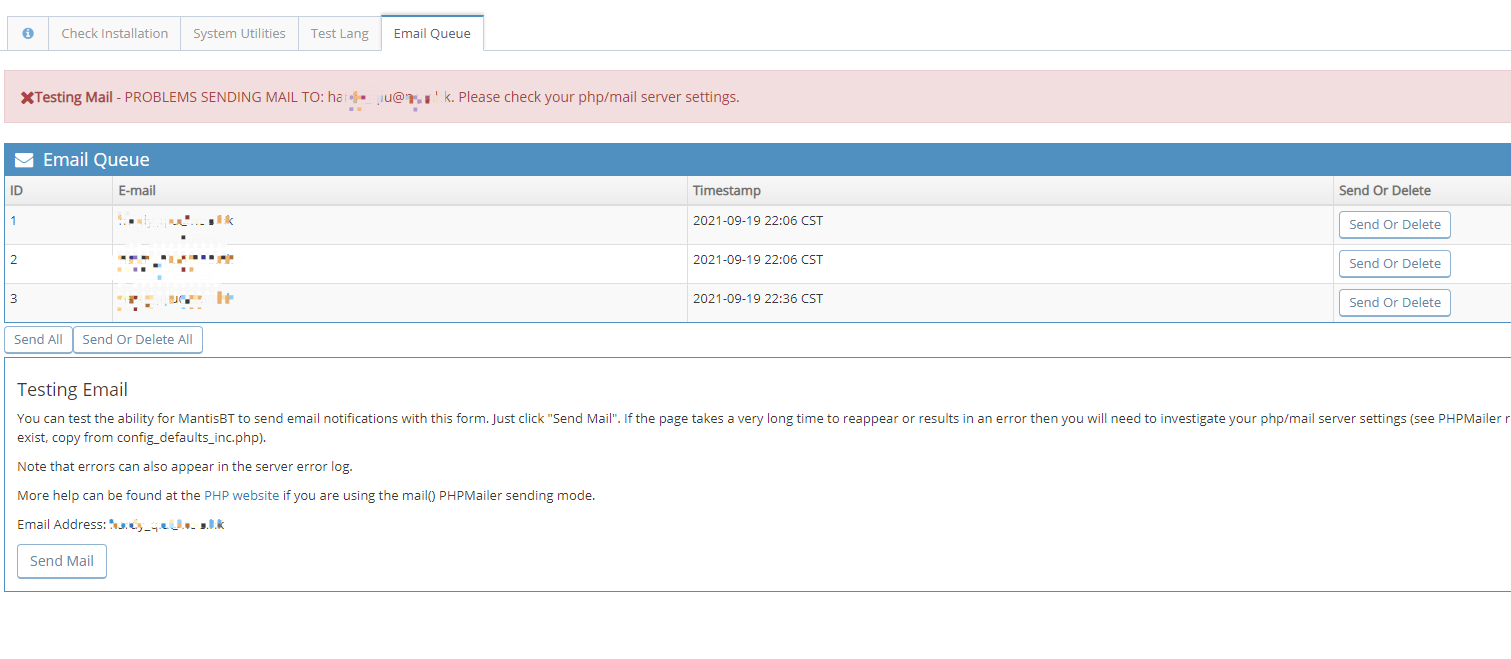Screen dimensions: 1511x659
Task: Click the red X error icon
Action: pos(27,97)
